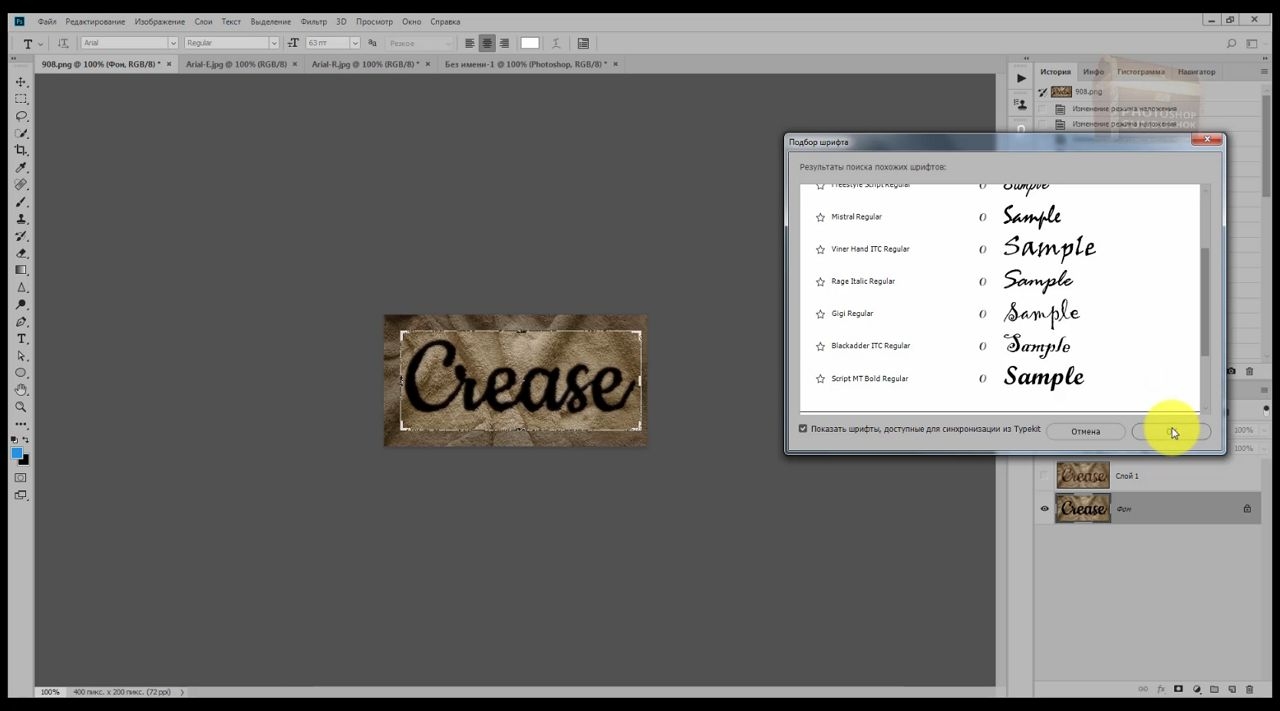Click center text alignment button
Viewport: 1280px width, 711px height.
(487, 43)
